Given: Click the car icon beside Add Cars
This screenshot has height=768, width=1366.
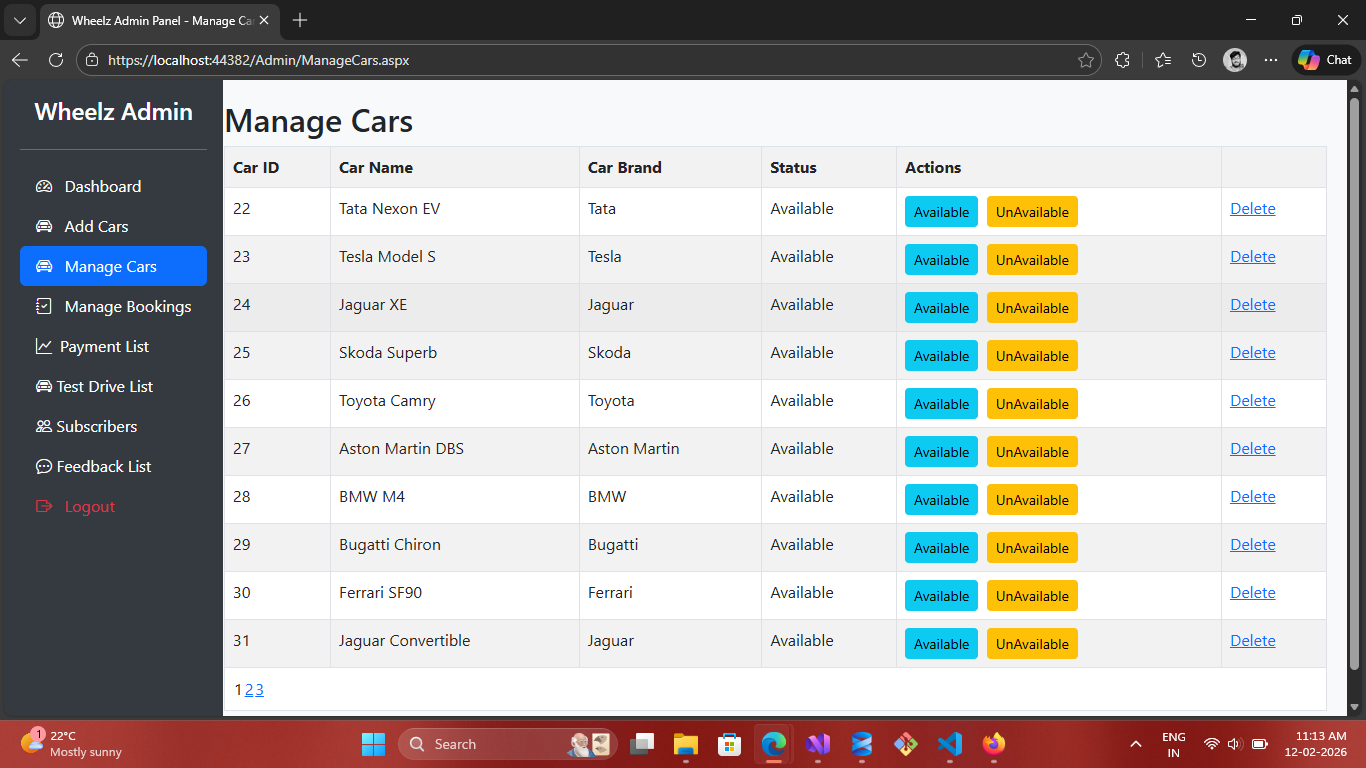Looking at the screenshot, I should point(44,227).
